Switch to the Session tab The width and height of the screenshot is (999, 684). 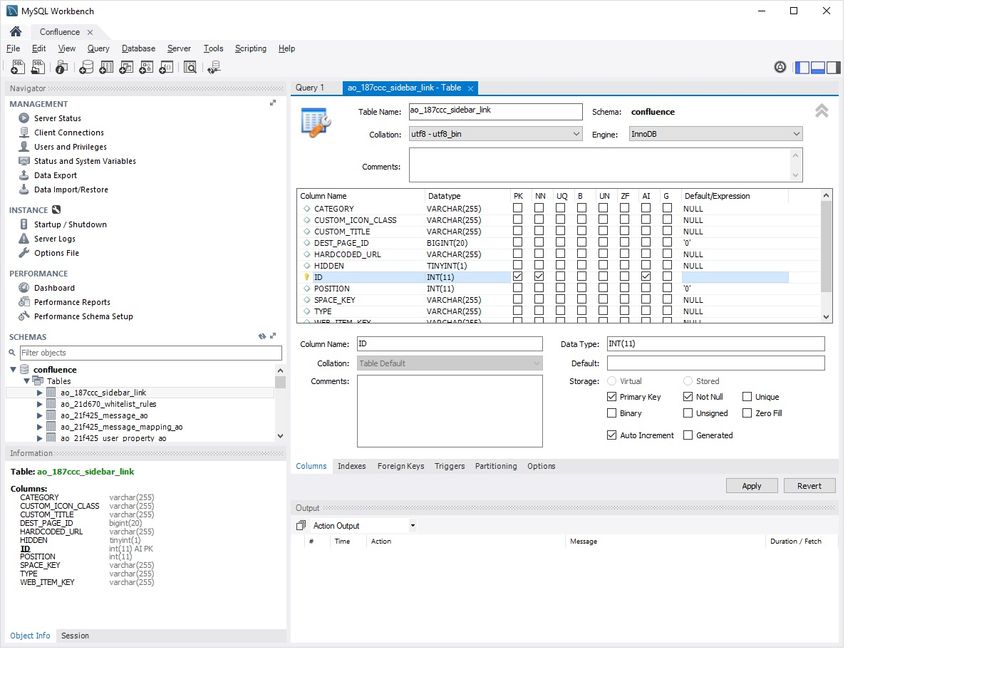click(x=75, y=636)
